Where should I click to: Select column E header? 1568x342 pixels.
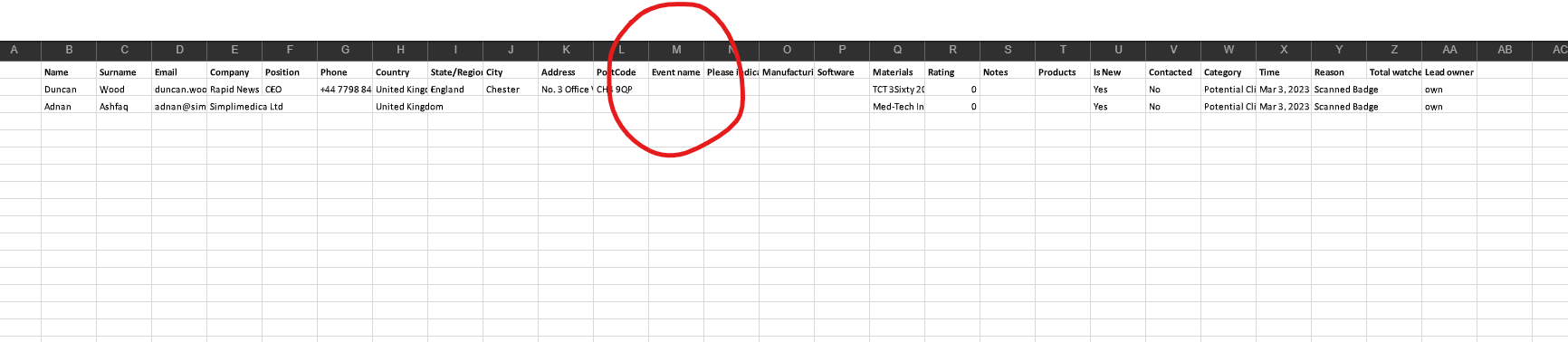coord(234,50)
